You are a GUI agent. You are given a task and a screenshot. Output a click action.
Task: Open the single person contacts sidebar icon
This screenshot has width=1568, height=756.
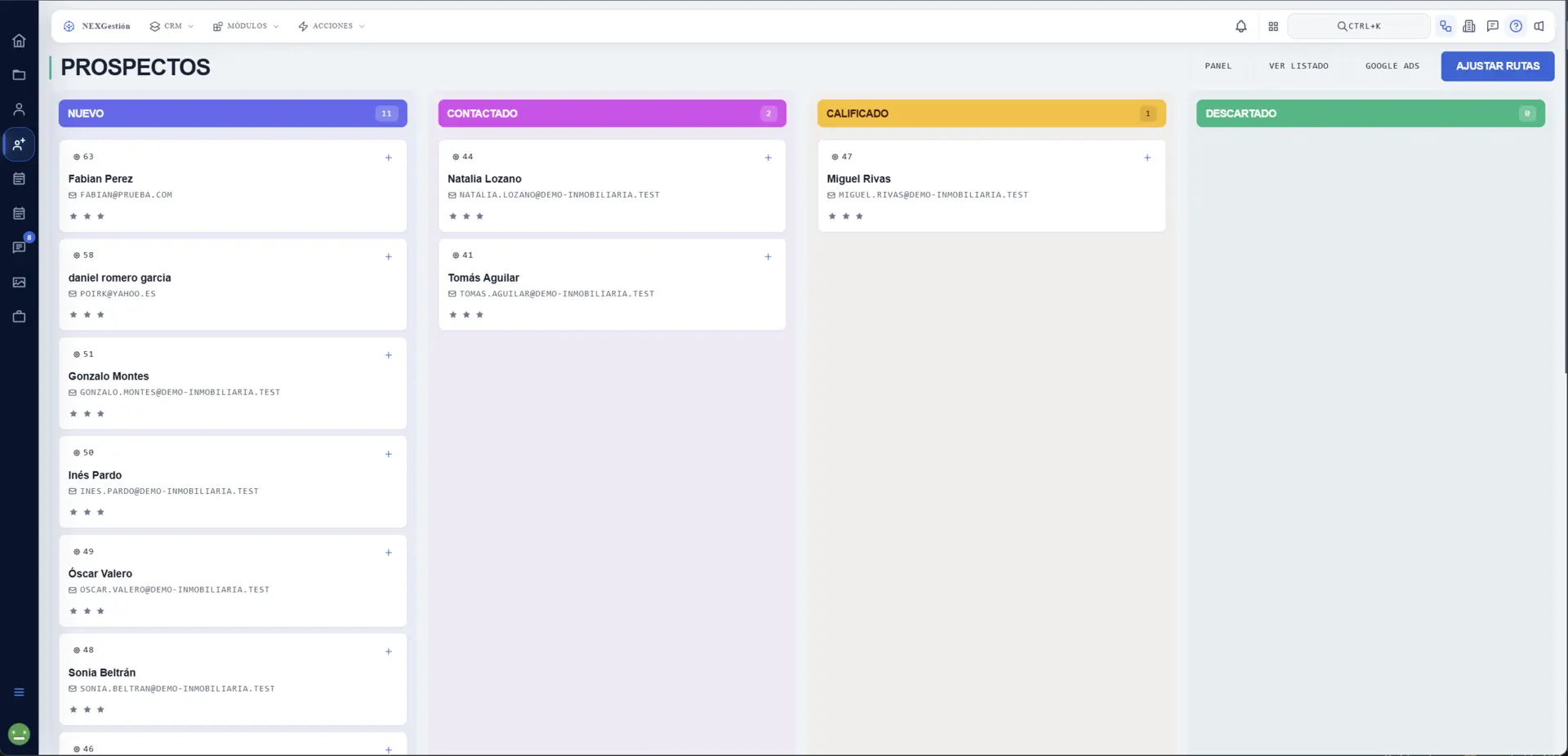pyautogui.click(x=19, y=109)
